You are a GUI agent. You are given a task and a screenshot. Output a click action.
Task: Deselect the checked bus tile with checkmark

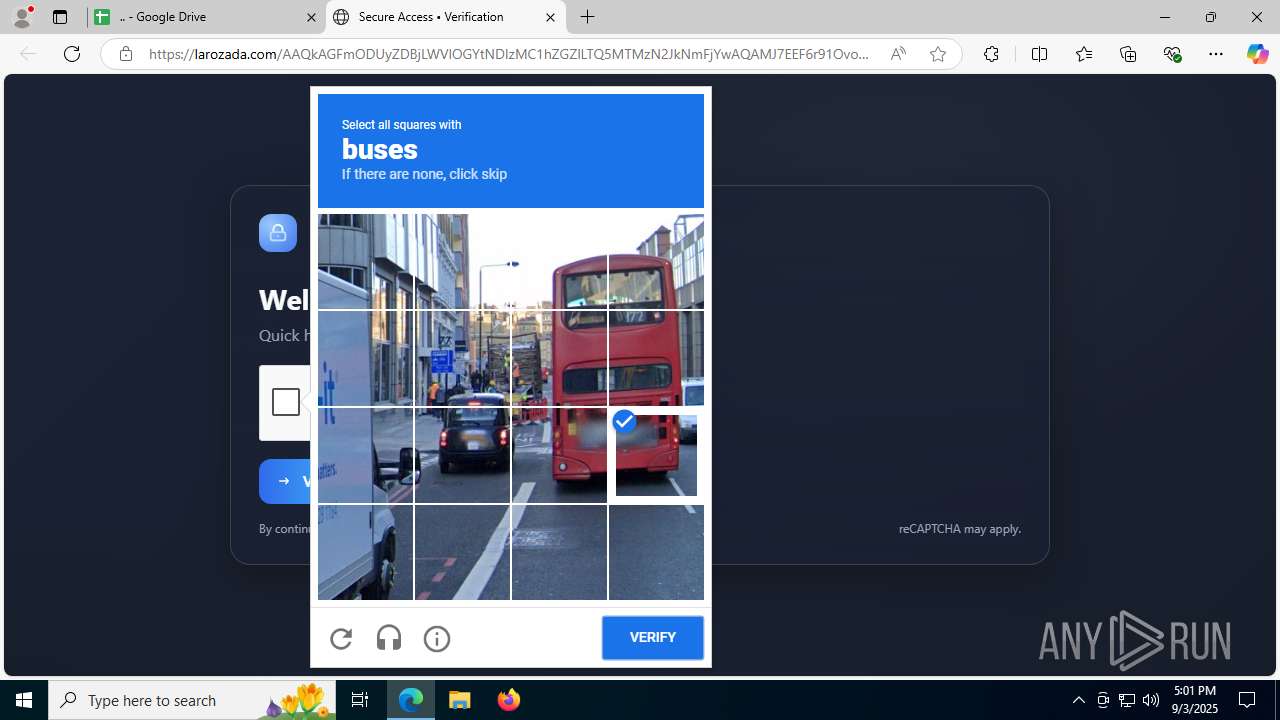pos(656,455)
